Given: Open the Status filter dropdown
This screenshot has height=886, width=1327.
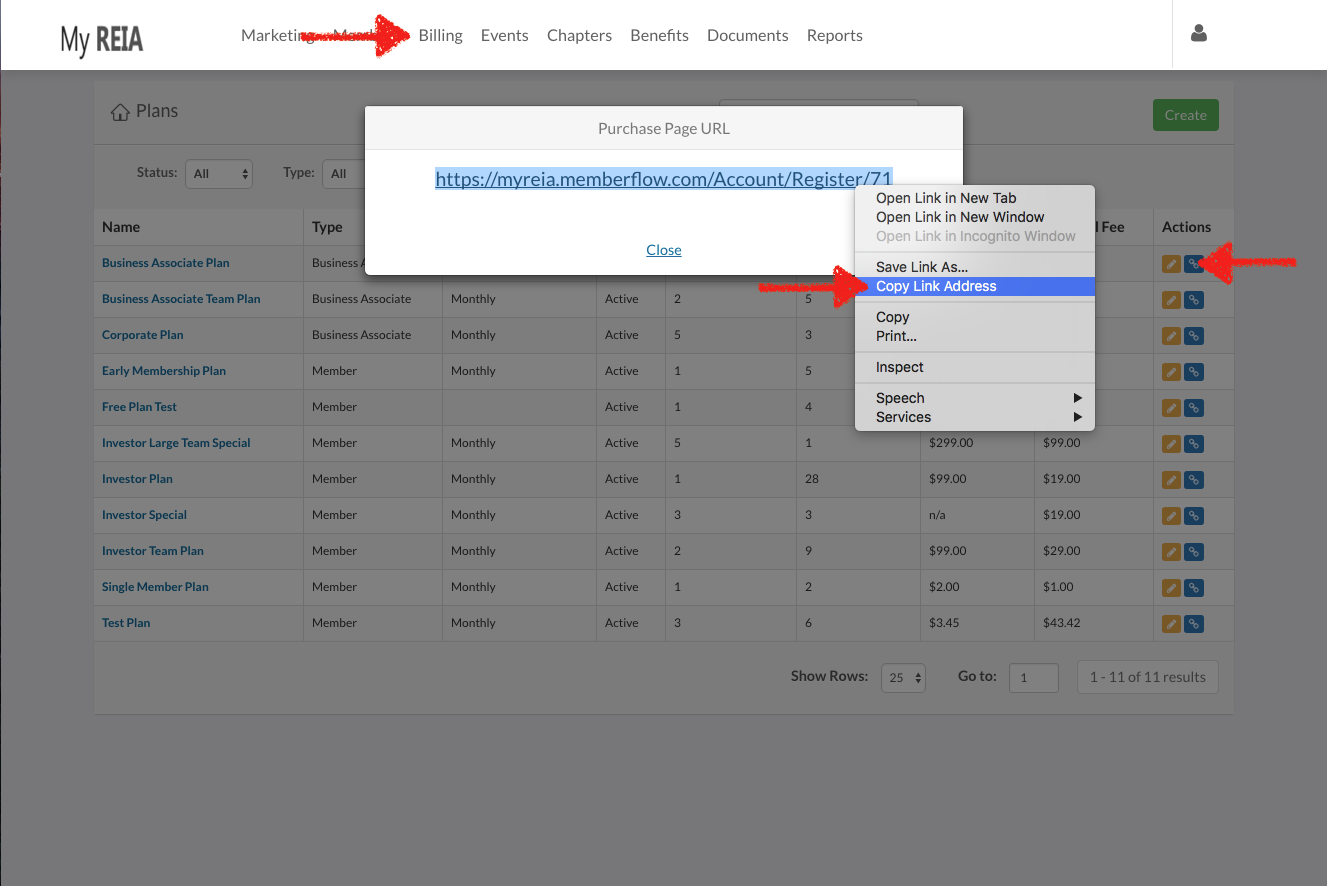Looking at the screenshot, I should (x=219, y=173).
